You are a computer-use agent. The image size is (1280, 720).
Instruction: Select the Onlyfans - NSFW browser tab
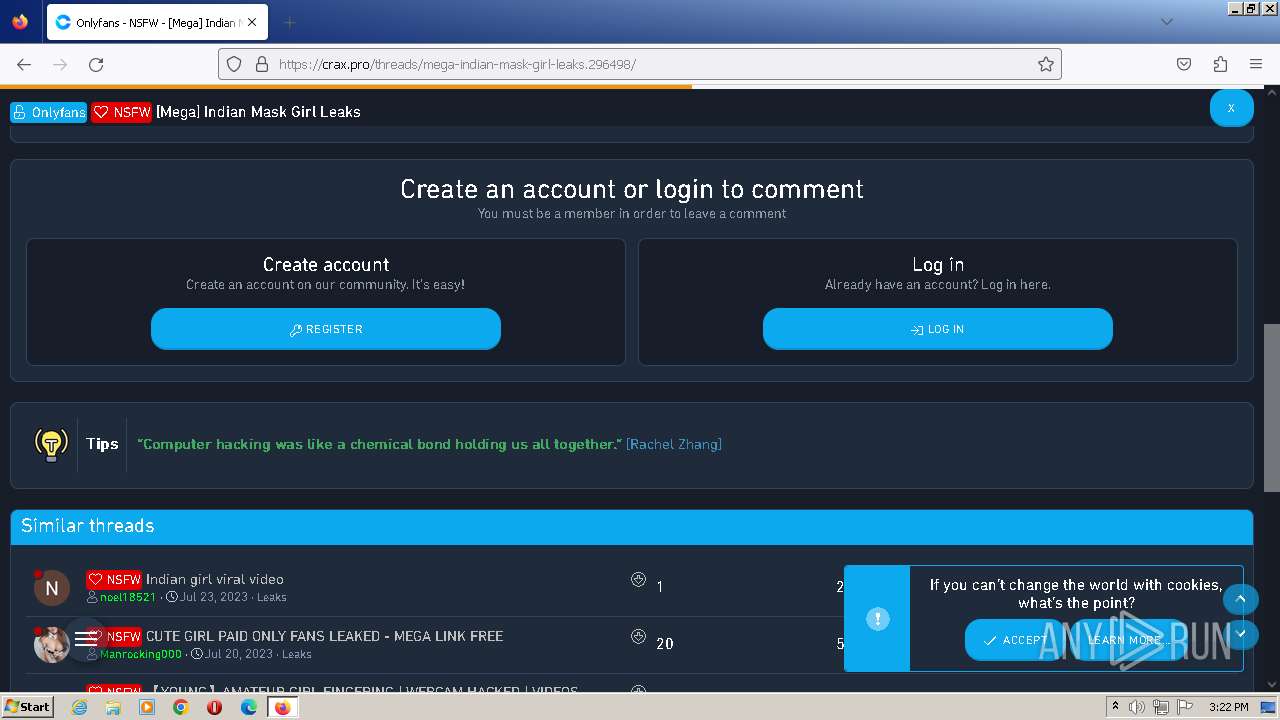[x=155, y=22]
